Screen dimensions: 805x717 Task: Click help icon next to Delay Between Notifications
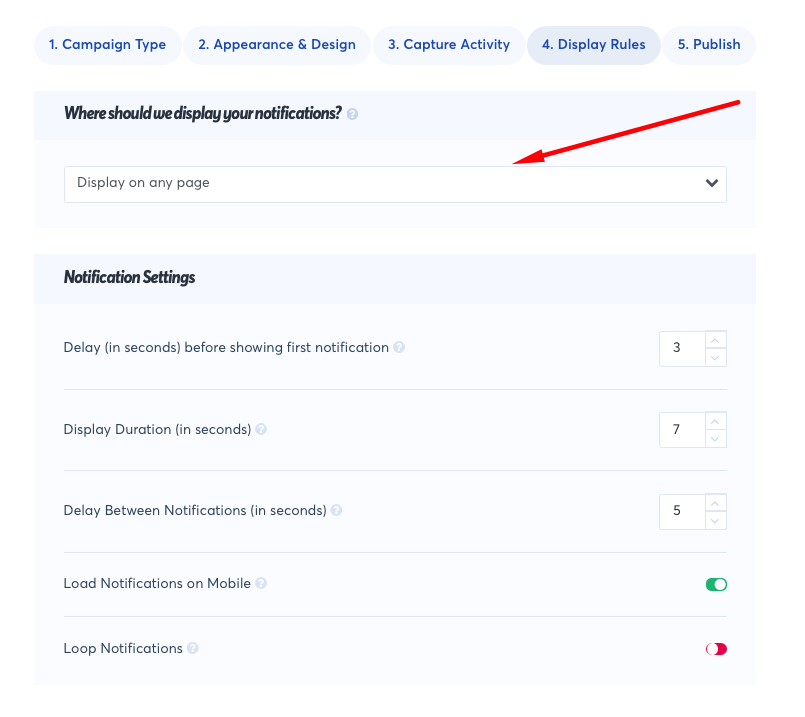coord(336,511)
